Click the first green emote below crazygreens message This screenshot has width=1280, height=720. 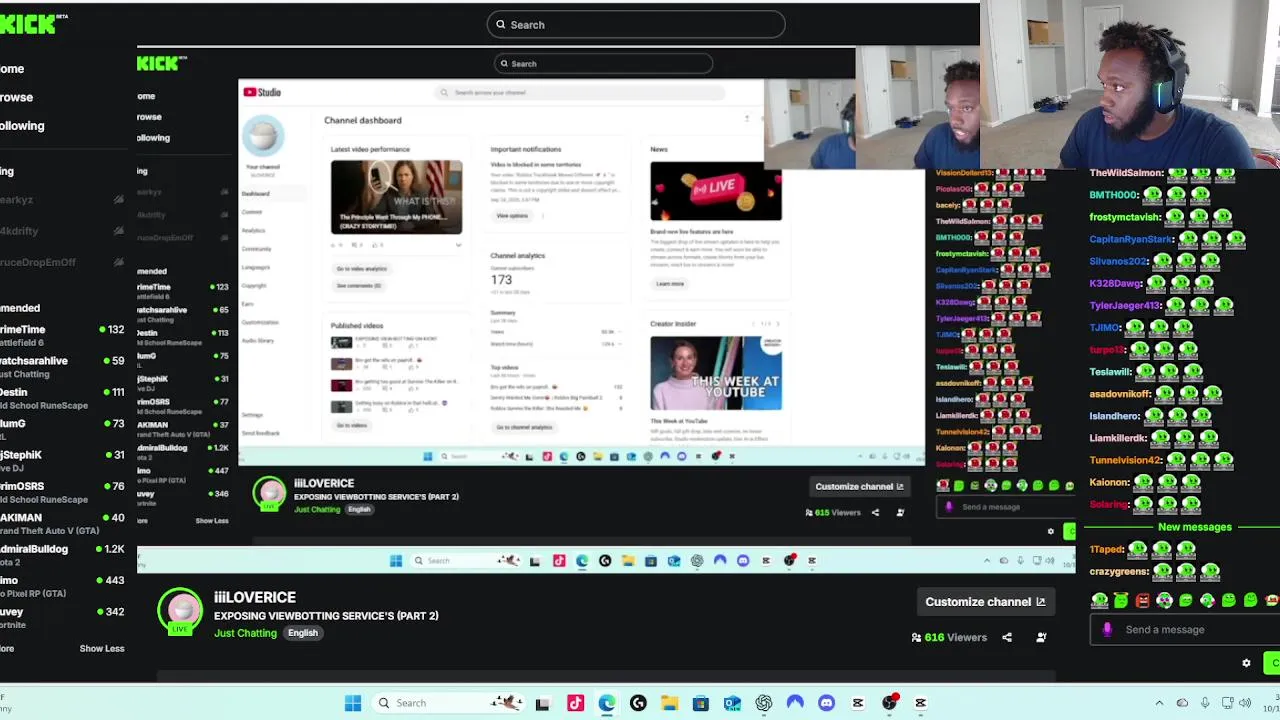(1100, 600)
